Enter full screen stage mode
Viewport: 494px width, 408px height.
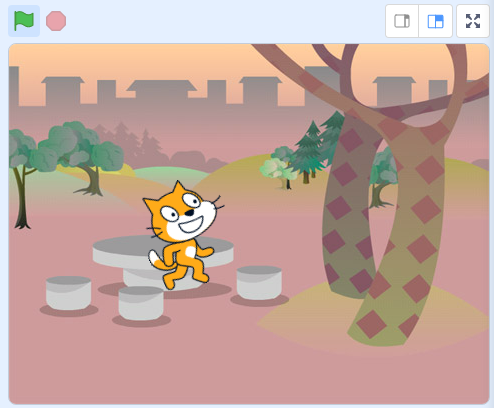tap(473, 21)
